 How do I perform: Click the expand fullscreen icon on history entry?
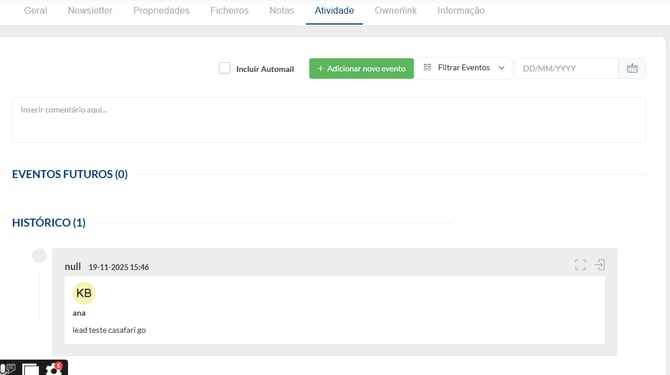coord(580,264)
